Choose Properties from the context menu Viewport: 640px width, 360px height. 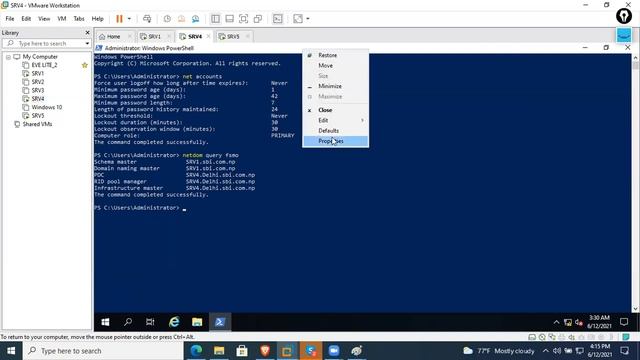pos(336,141)
